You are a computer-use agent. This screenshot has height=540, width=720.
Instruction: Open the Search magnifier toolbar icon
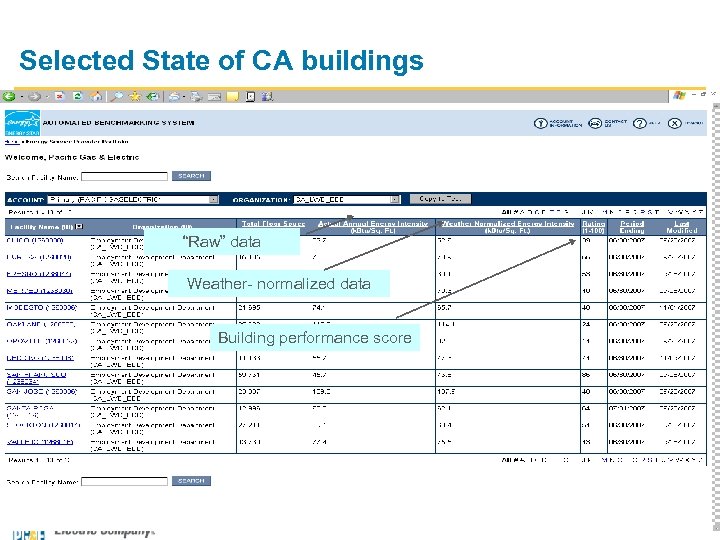(x=117, y=96)
